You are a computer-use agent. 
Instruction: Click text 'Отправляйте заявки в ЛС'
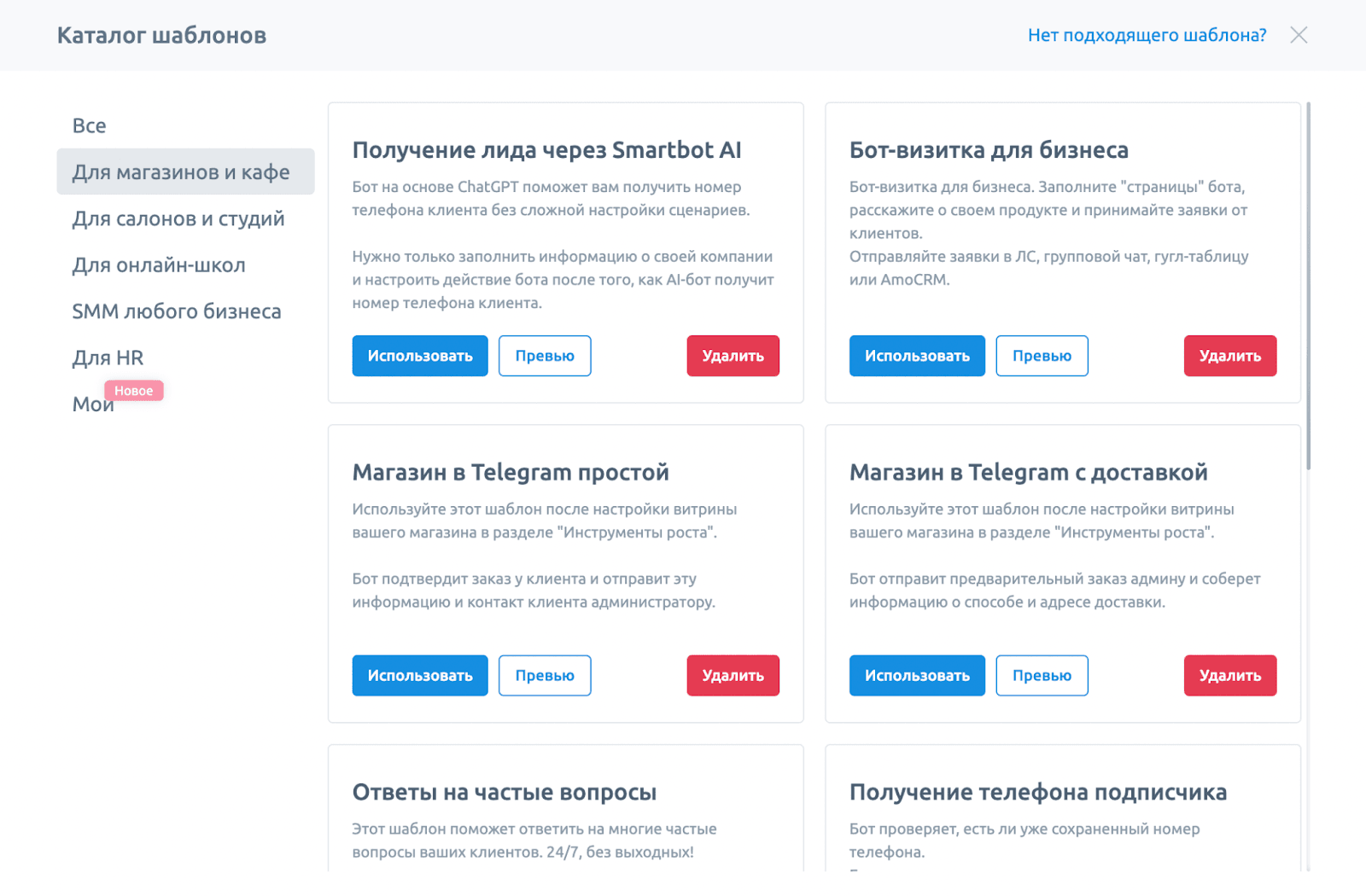point(1048,268)
